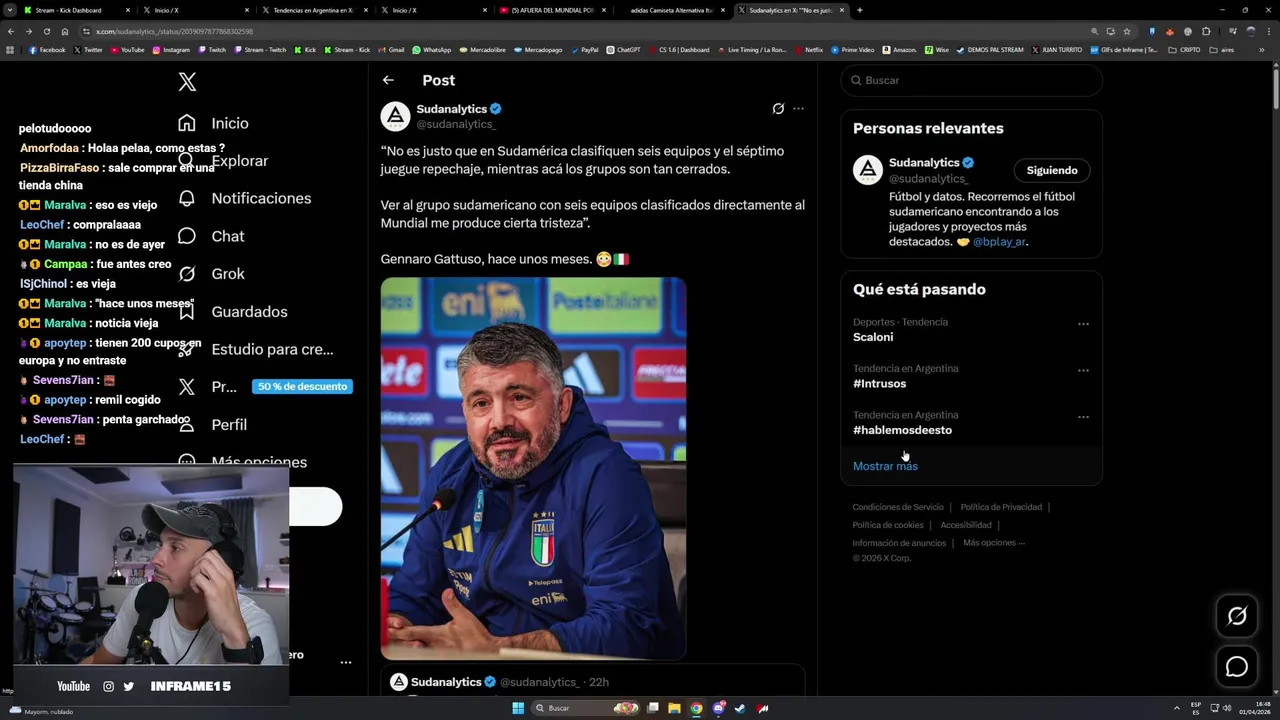Viewport: 1280px width, 720px height.
Task: Open the Gattuso press conference photo
Action: point(533,469)
